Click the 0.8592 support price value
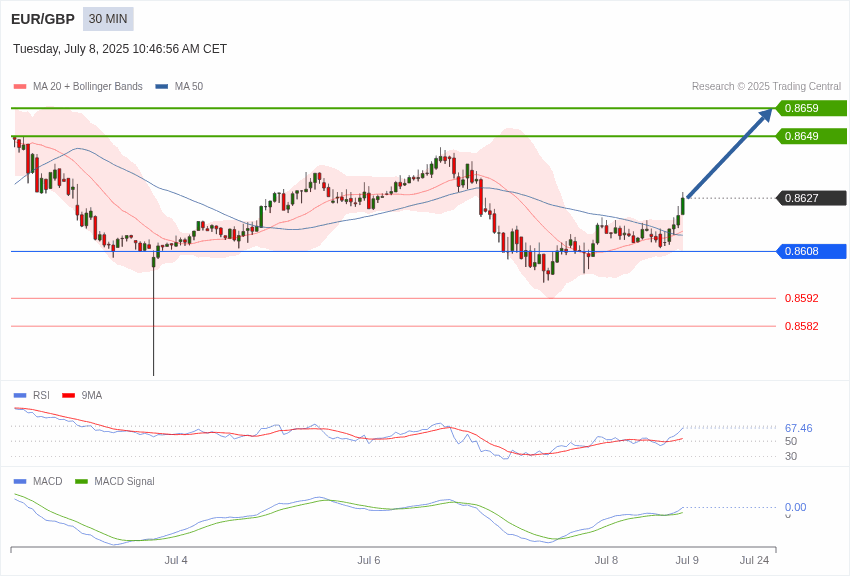The image size is (850, 576). pos(802,299)
